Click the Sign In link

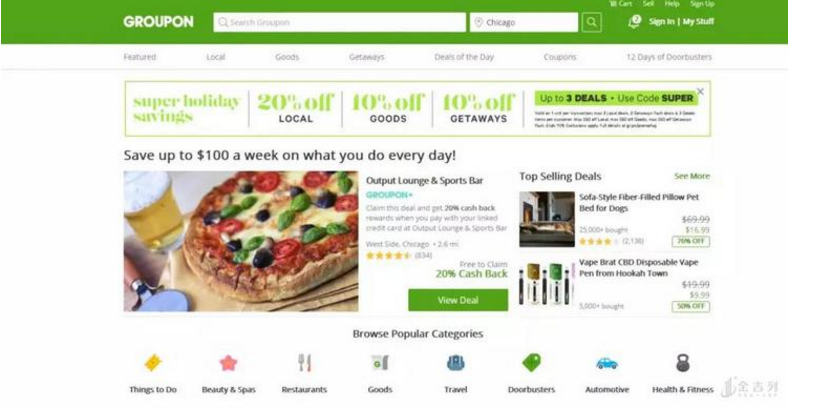(661, 22)
